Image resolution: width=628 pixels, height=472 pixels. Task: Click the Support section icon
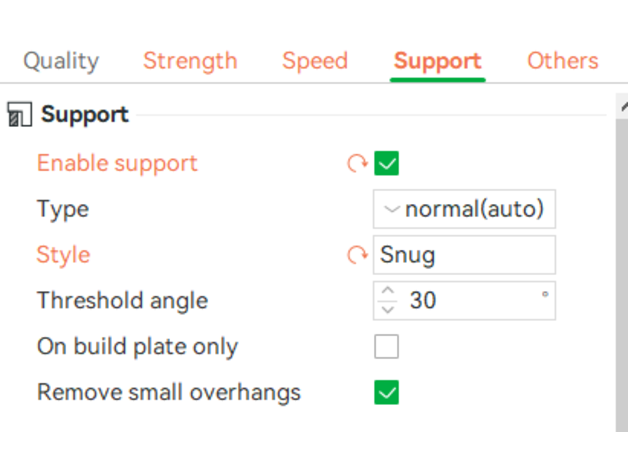coord(18,116)
